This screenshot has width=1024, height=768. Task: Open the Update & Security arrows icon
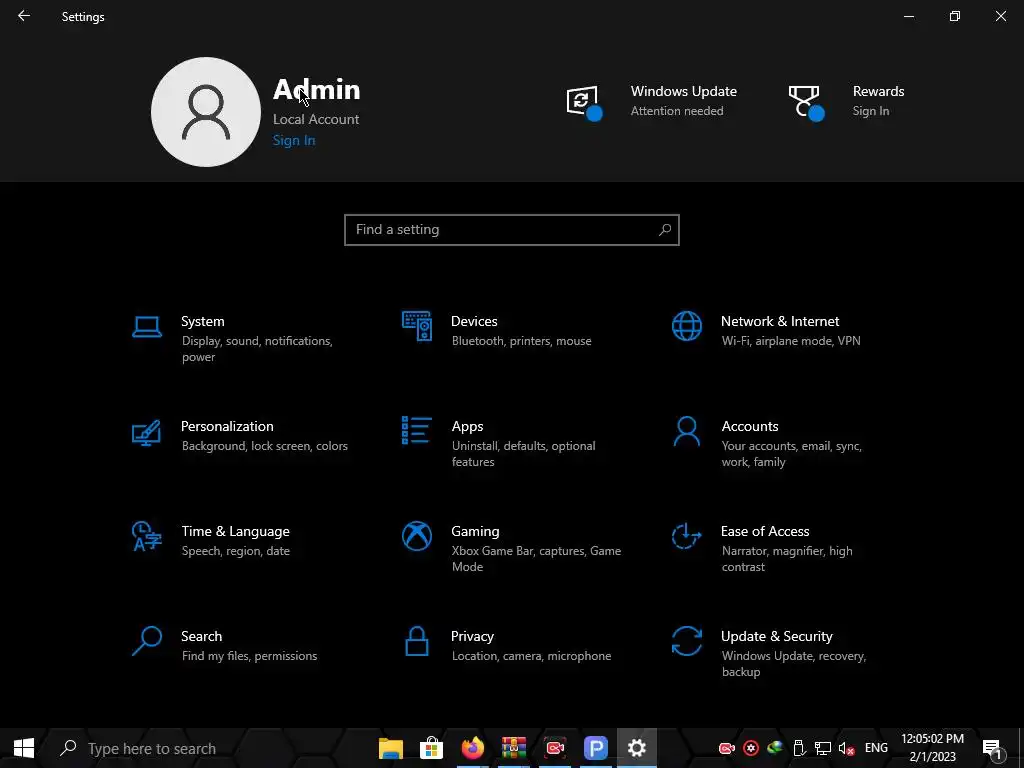point(686,641)
